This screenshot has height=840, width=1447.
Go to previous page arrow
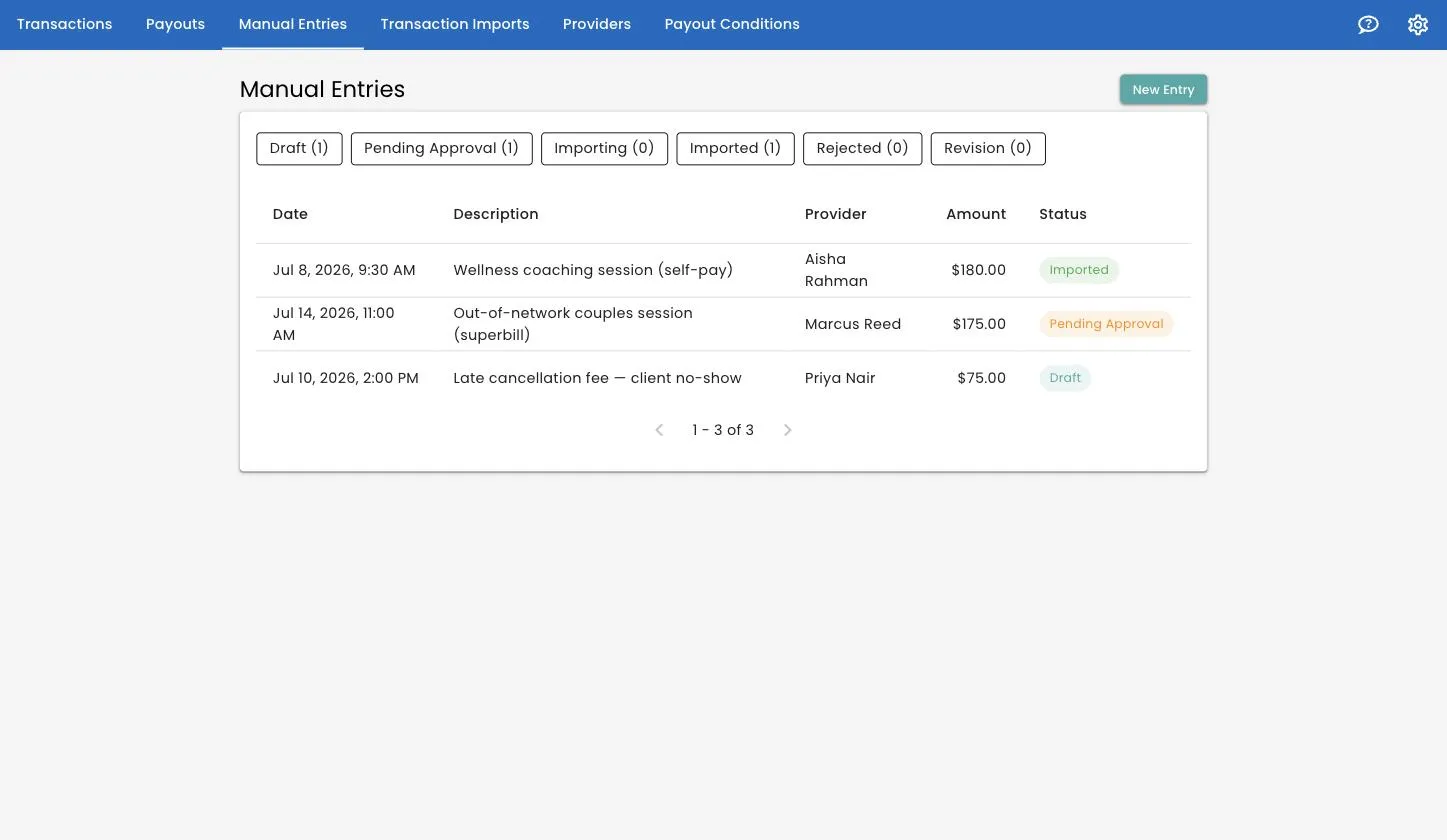tap(659, 430)
